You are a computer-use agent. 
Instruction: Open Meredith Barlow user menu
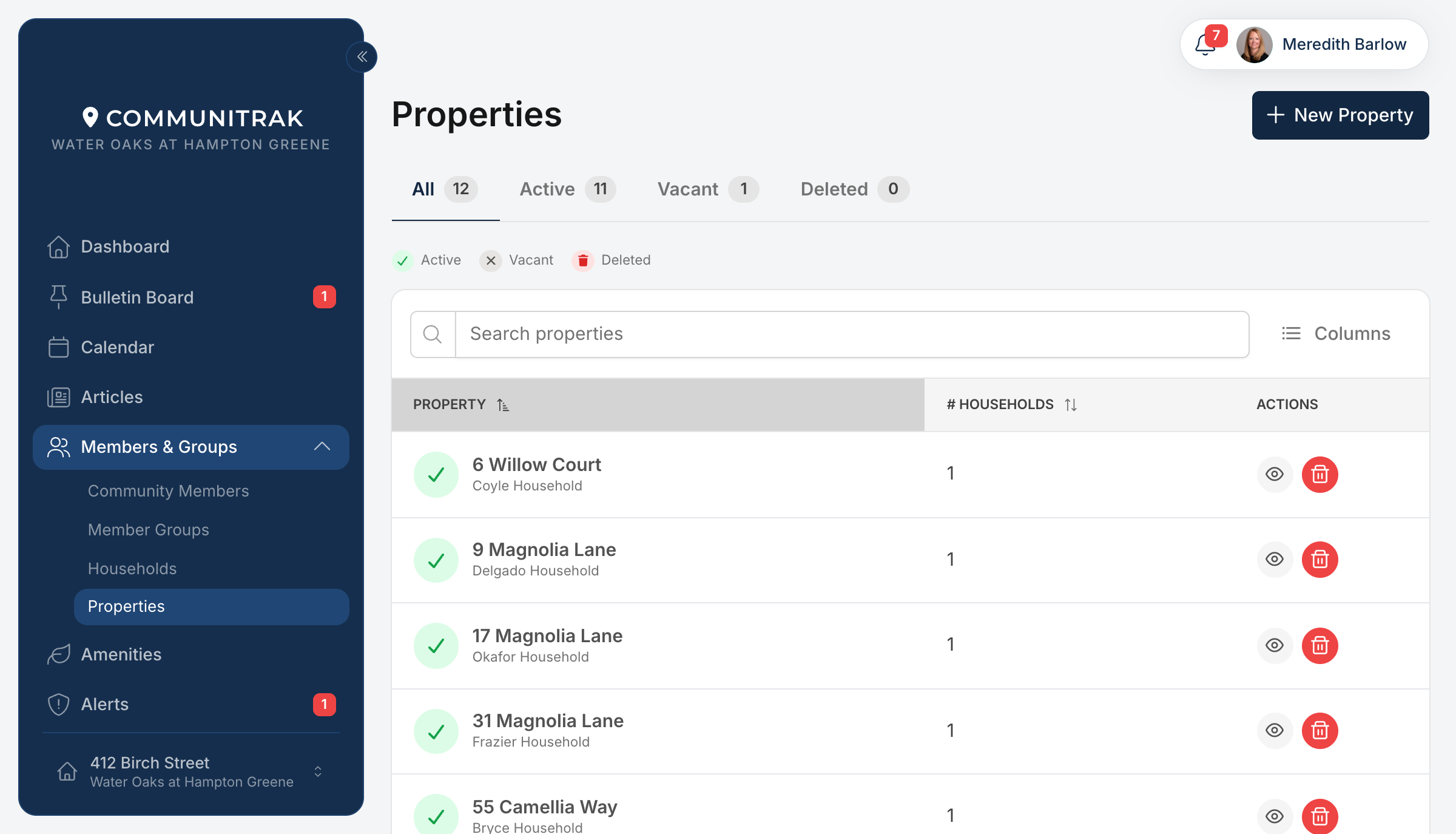[x=1304, y=44]
